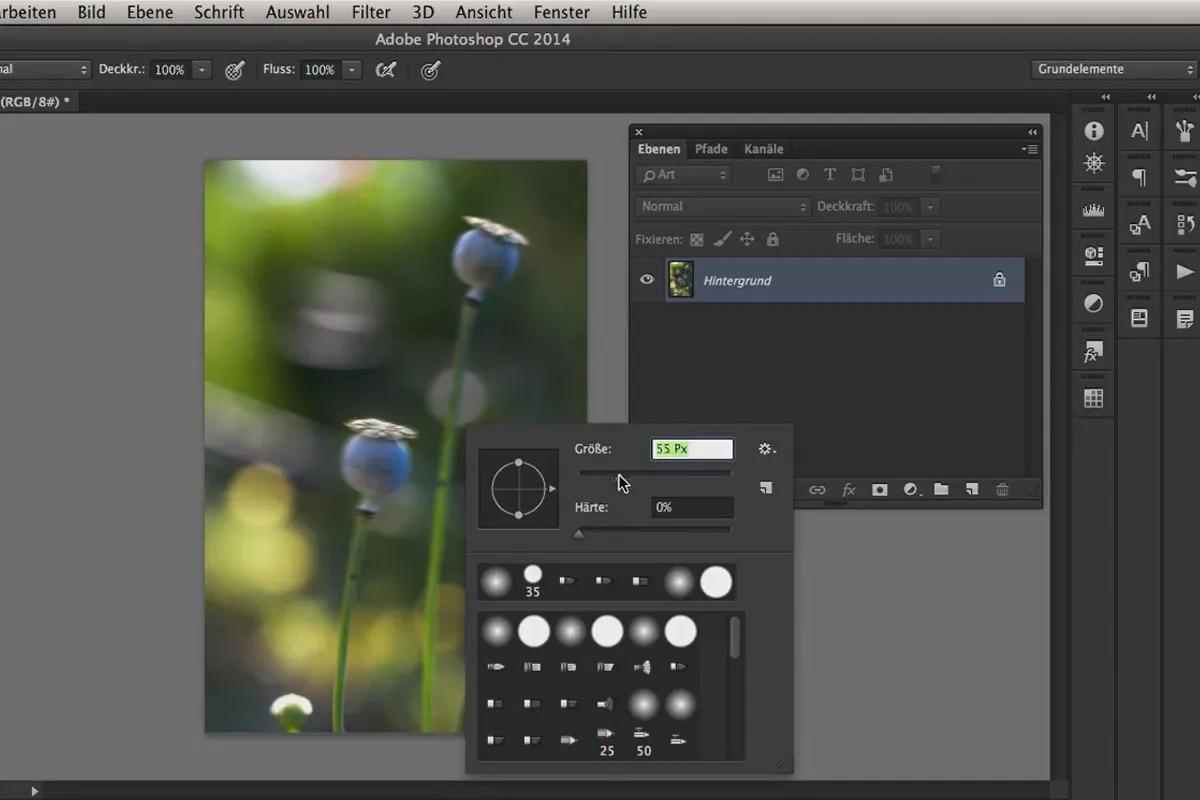Click the delete layer trash icon
Image resolution: width=1200 pixels, height=800 pixels.
click(x=1002, y=490)
